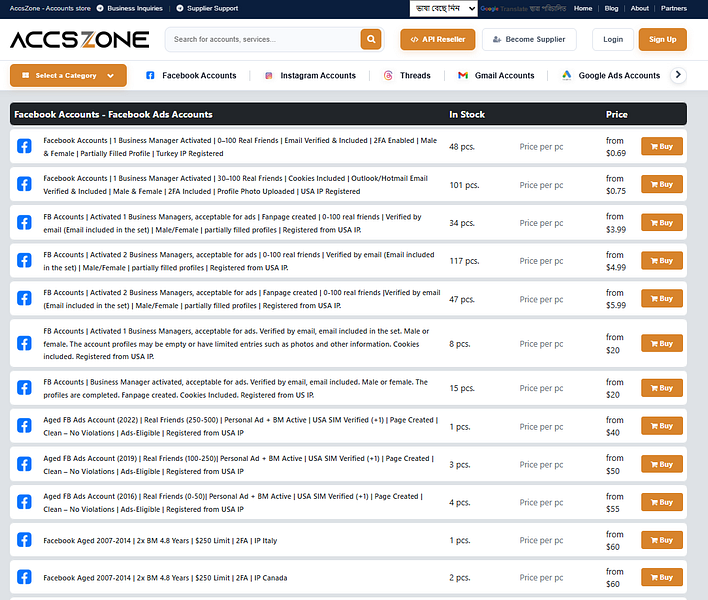Select the Threads category
Image resolution: width=708 pixels, height=600 pixels.
(x=415, y=75)
